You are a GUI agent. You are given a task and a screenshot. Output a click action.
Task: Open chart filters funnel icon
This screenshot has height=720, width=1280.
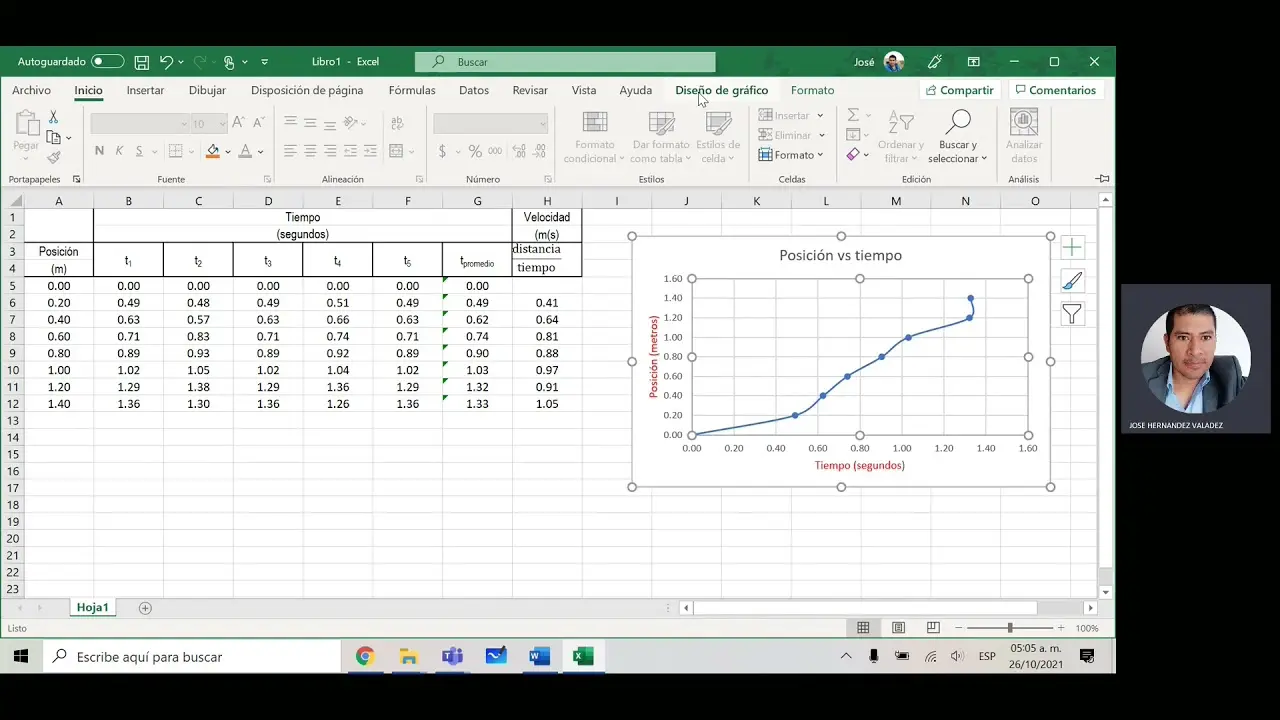coord(1071,314)
